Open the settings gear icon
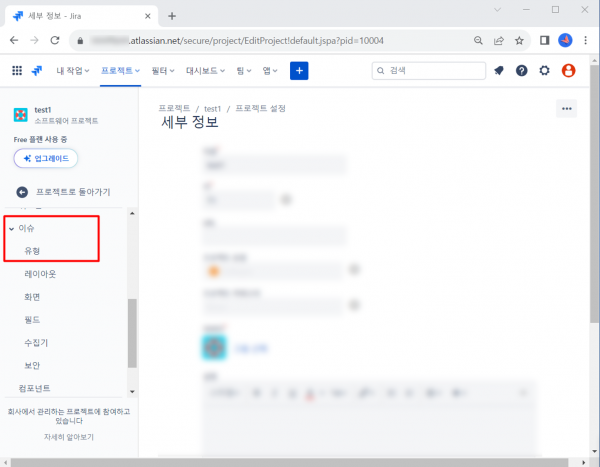This screenshot has width=600, height=467. [544, 70]
